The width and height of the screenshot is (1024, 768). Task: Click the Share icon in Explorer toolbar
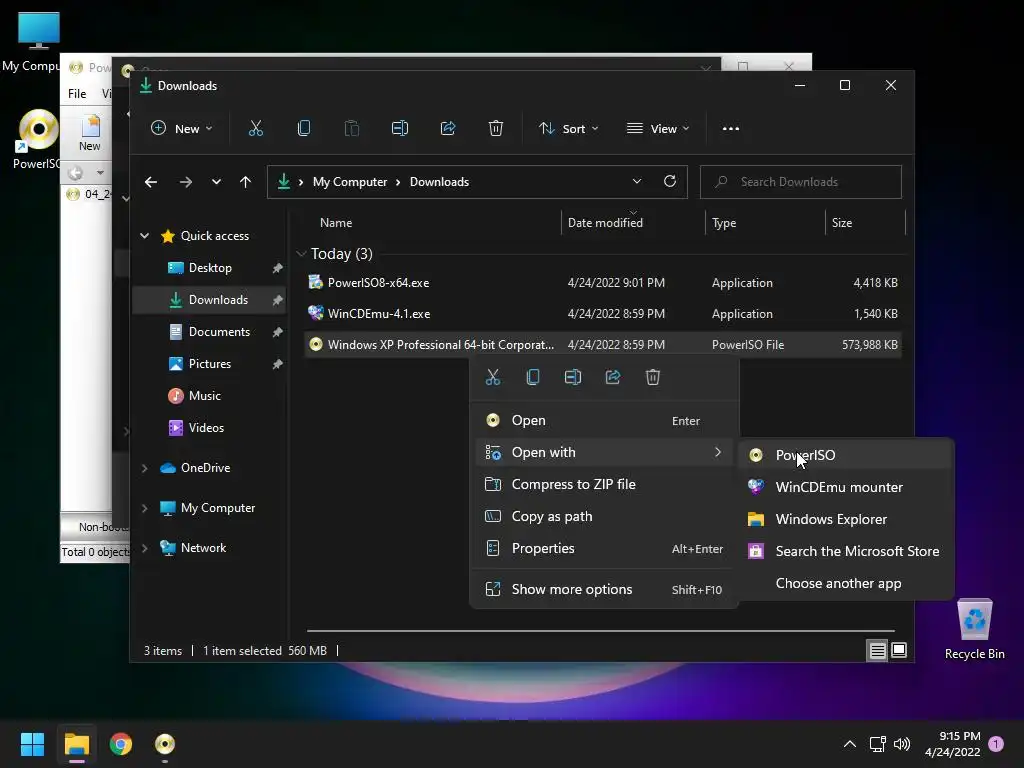tap(448, 129)
